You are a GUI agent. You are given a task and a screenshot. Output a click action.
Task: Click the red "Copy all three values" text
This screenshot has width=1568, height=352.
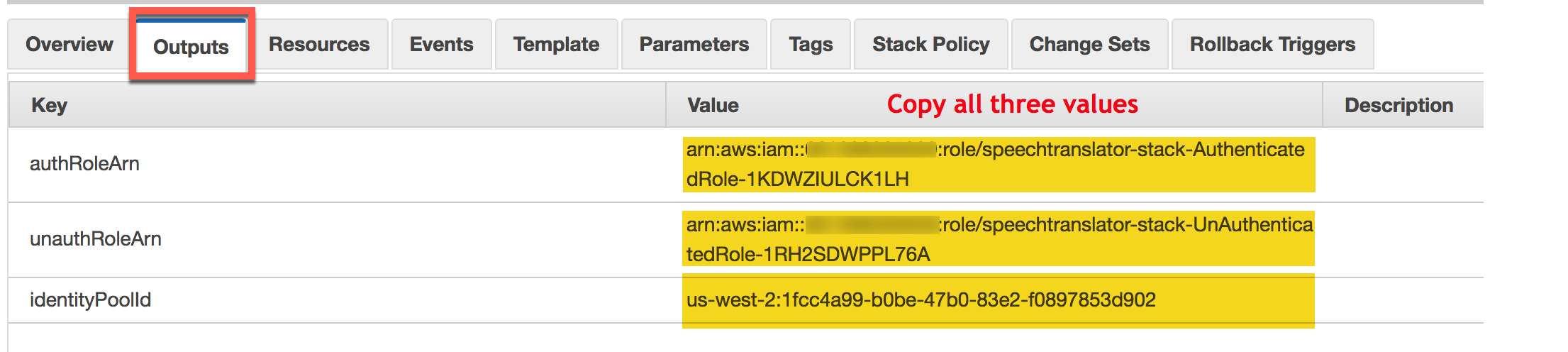pos(1012,104)
